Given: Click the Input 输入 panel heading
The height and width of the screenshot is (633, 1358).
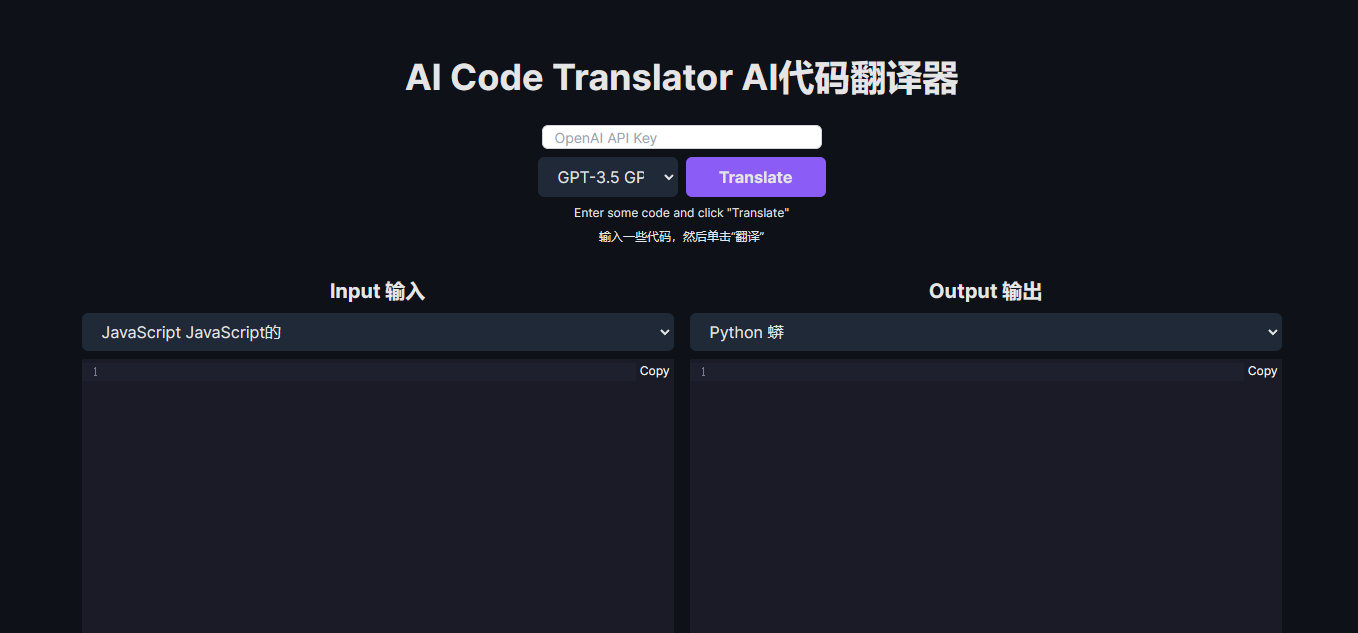Looking at the screenshot, I should pos(378,291).
